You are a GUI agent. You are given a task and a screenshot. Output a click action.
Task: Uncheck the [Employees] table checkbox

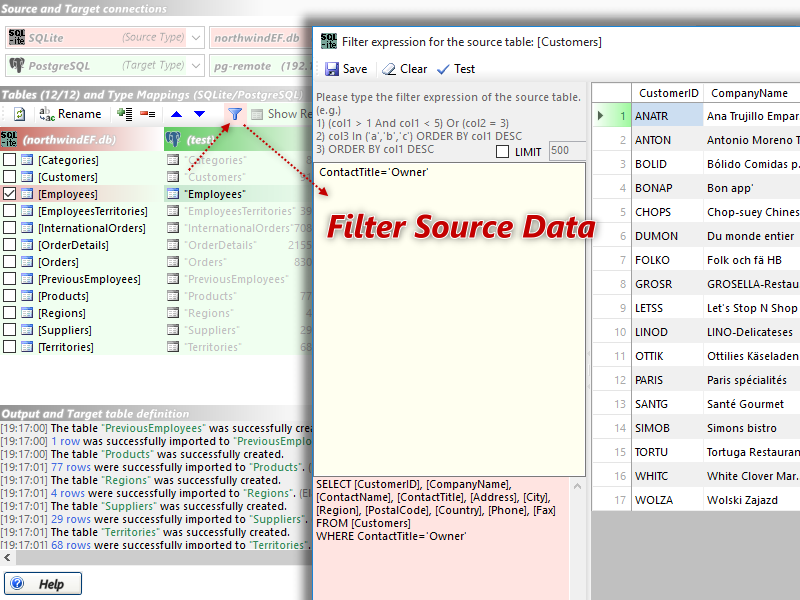[9, 194]
